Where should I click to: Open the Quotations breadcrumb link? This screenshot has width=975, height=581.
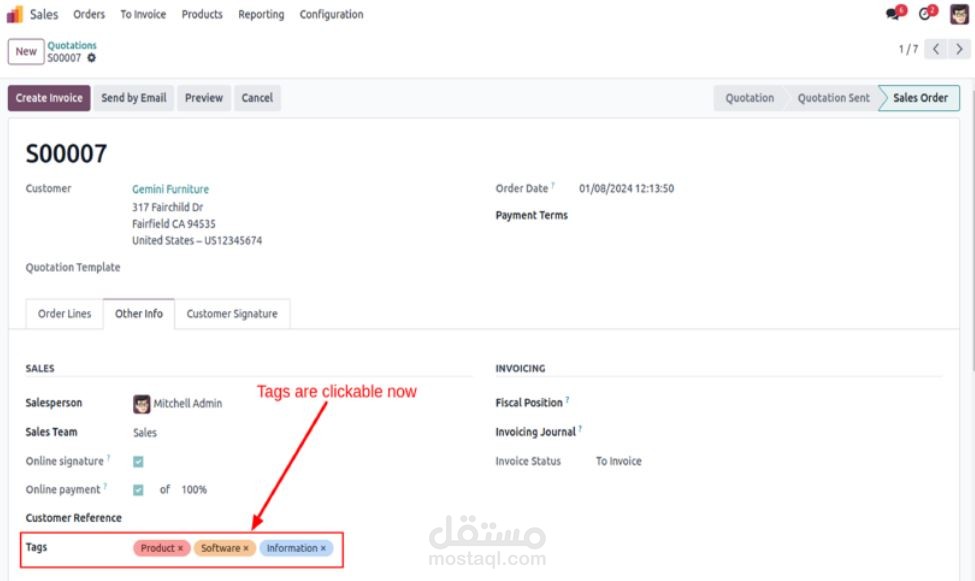[x=72, y=45]
